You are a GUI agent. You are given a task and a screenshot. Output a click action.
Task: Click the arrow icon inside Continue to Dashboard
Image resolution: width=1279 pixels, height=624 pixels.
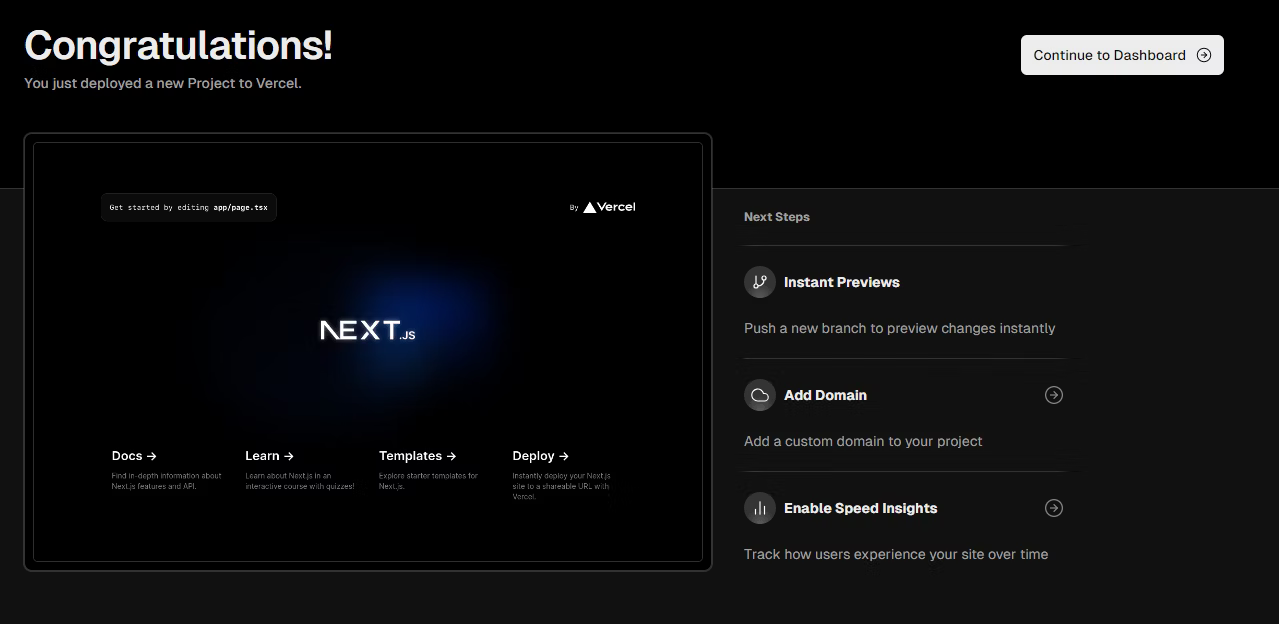(1204, 55)
